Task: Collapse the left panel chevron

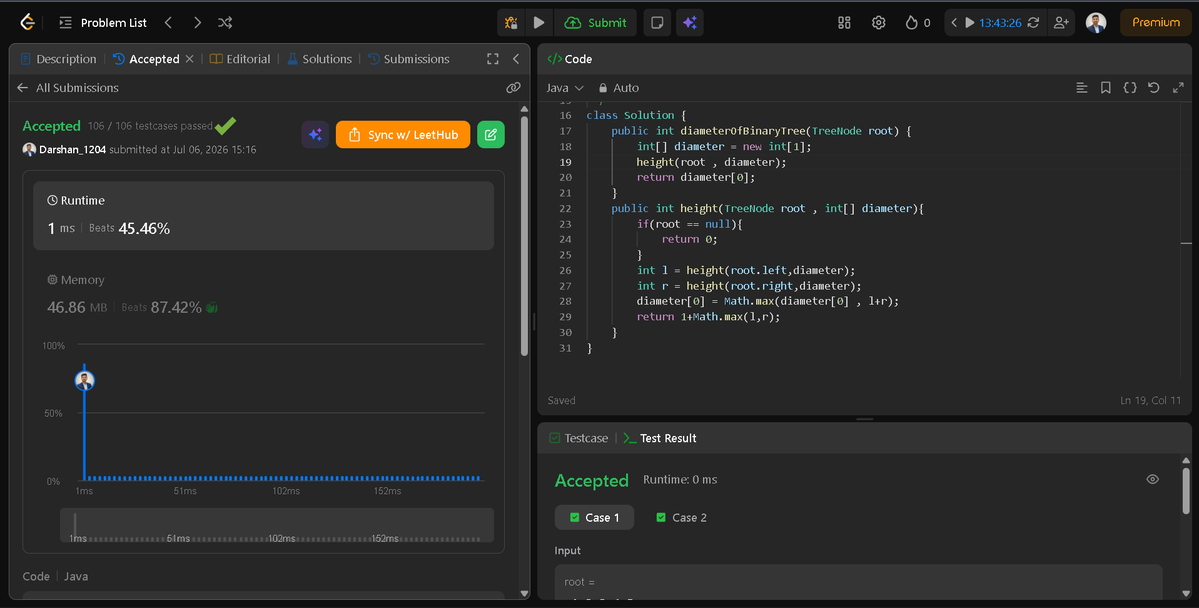Action: (x=516, y=59)
